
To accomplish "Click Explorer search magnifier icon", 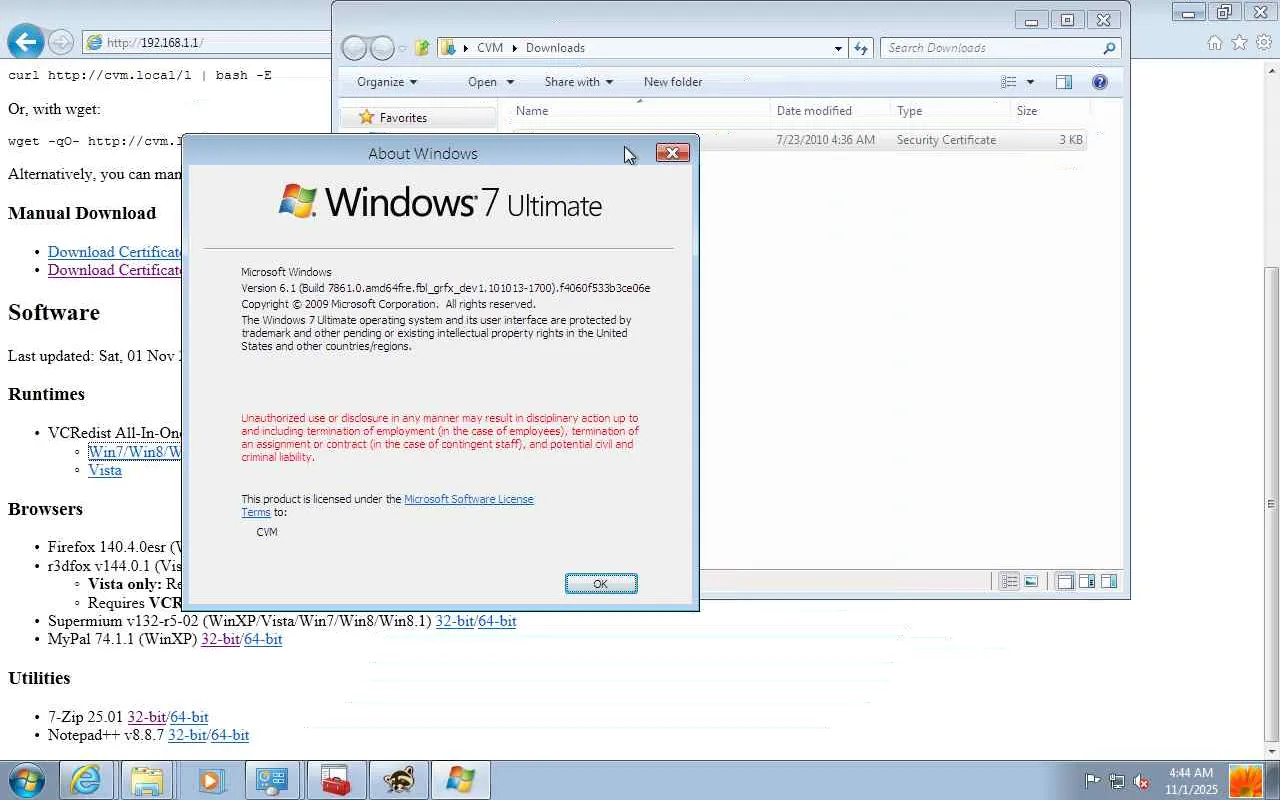I will coord(1109,48).
